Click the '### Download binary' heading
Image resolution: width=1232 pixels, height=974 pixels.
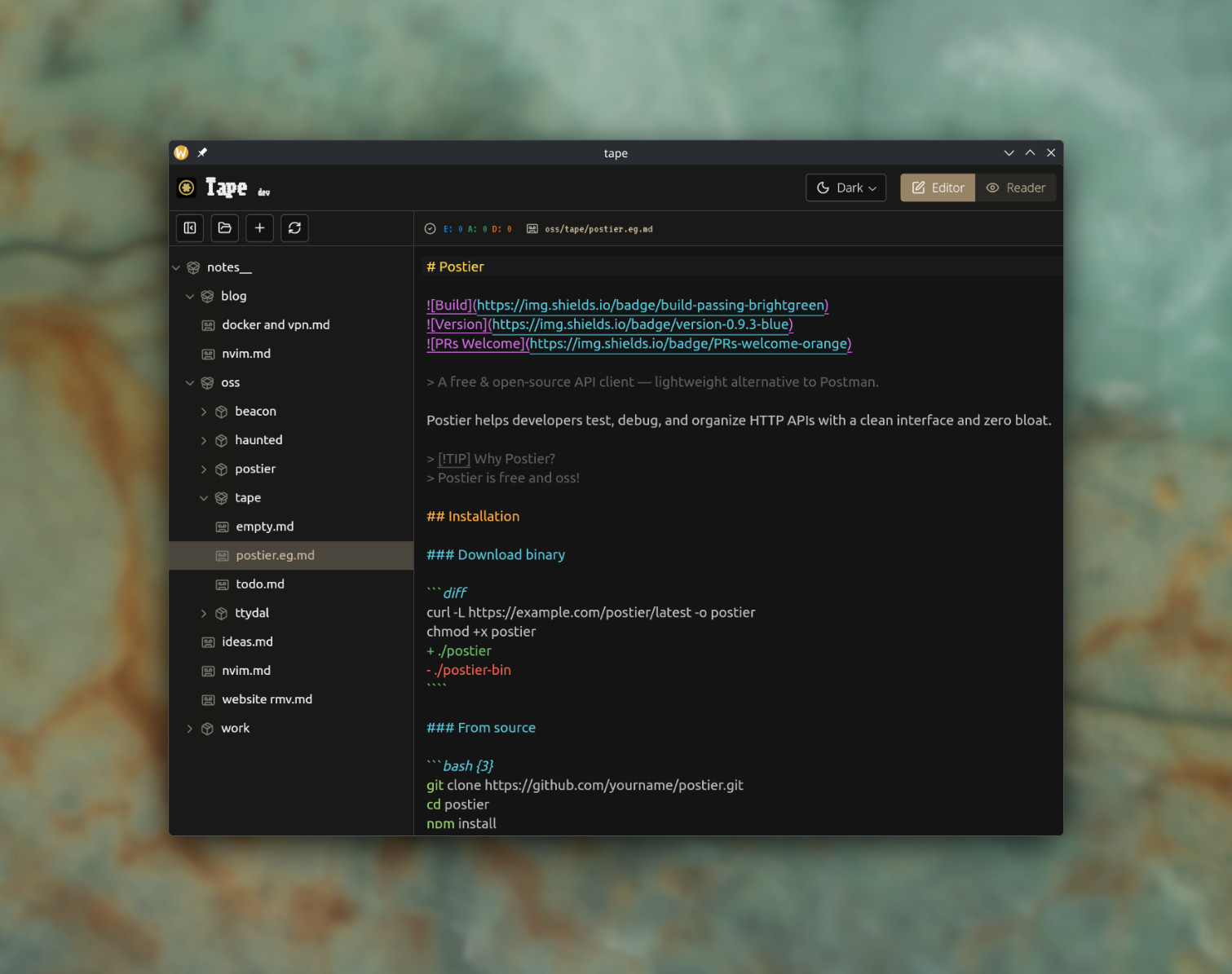pyautogui.click(x=496, y=555)
